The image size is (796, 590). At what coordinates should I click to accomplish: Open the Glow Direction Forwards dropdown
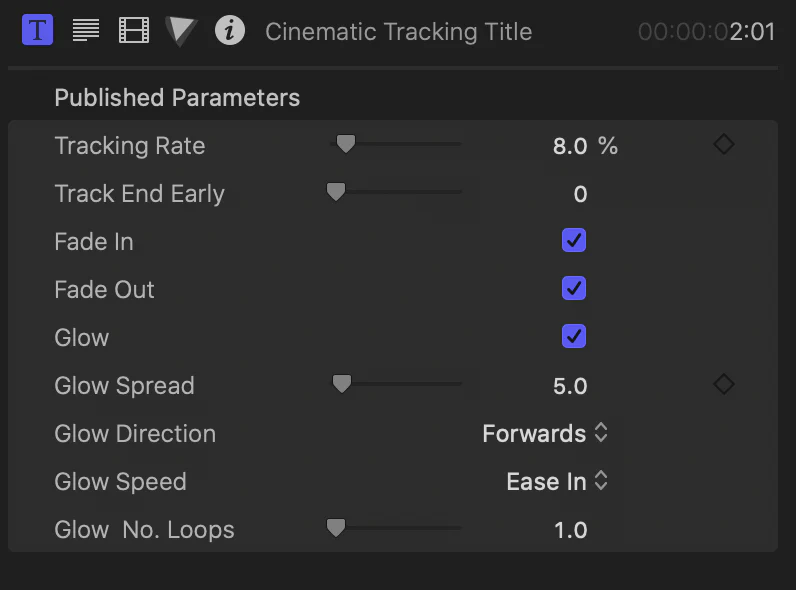[545, 433]
